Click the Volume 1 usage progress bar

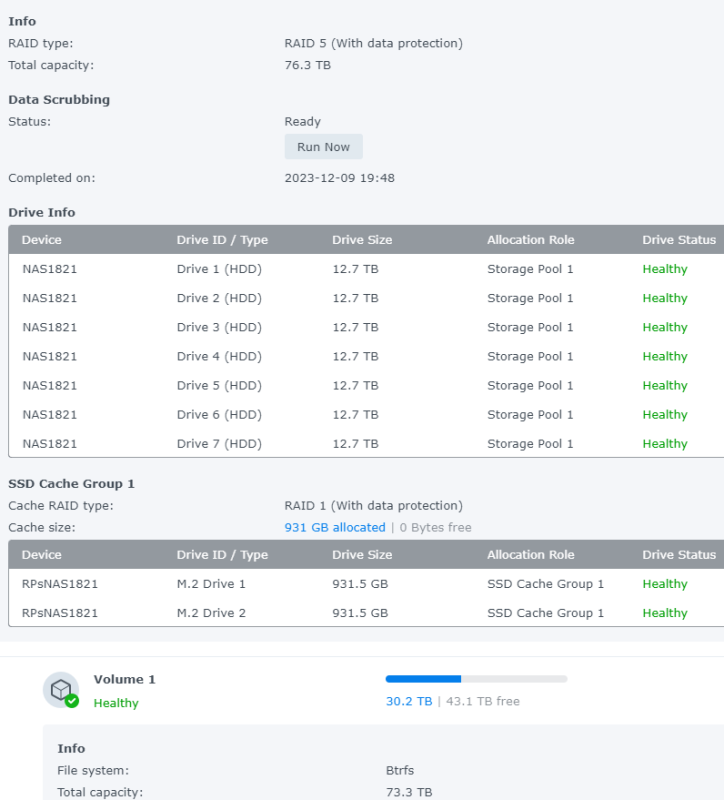(477, 679)
